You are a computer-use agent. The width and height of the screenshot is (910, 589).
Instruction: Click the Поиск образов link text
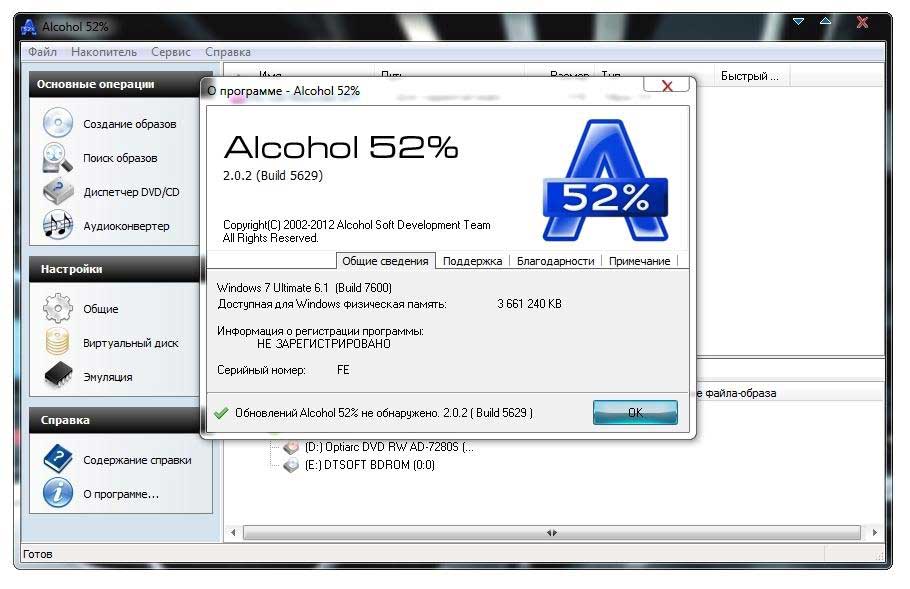tap(120, 158)
